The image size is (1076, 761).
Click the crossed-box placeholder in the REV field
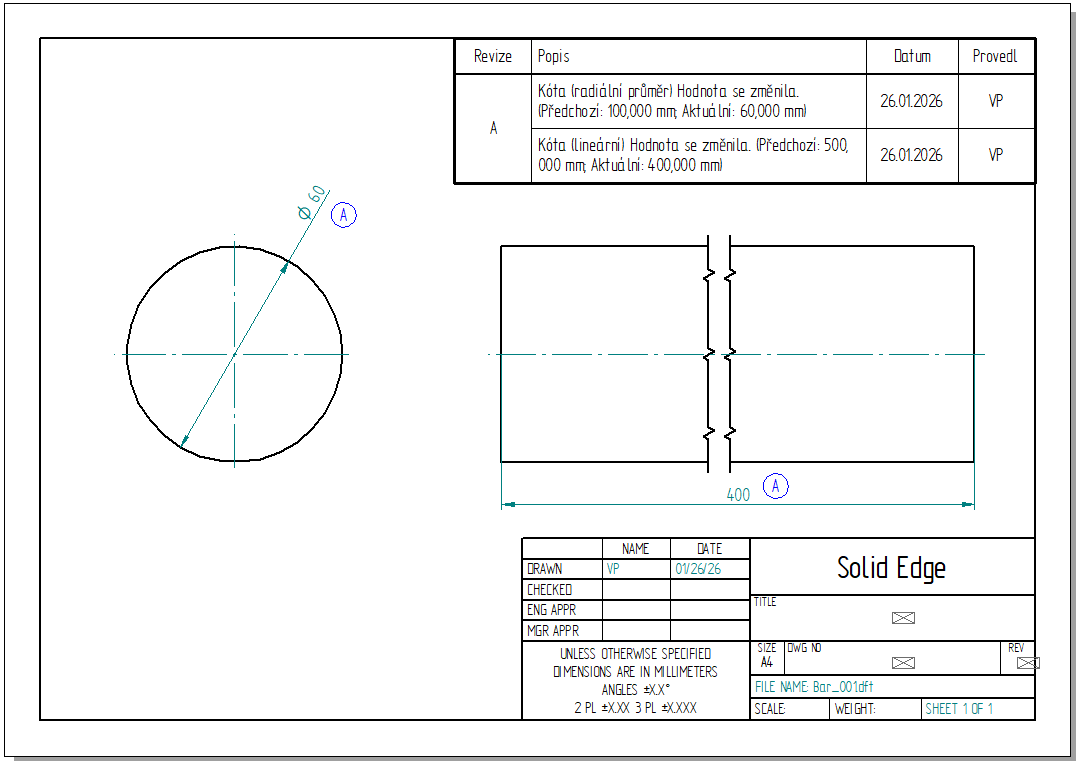tap(1028, 663)
